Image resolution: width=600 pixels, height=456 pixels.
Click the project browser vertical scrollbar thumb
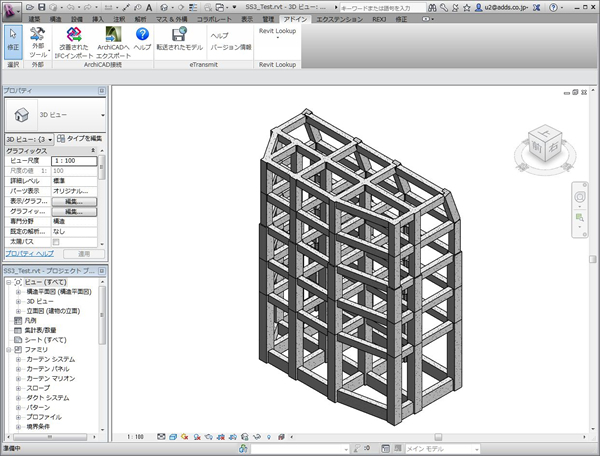(x=102, y=315)
